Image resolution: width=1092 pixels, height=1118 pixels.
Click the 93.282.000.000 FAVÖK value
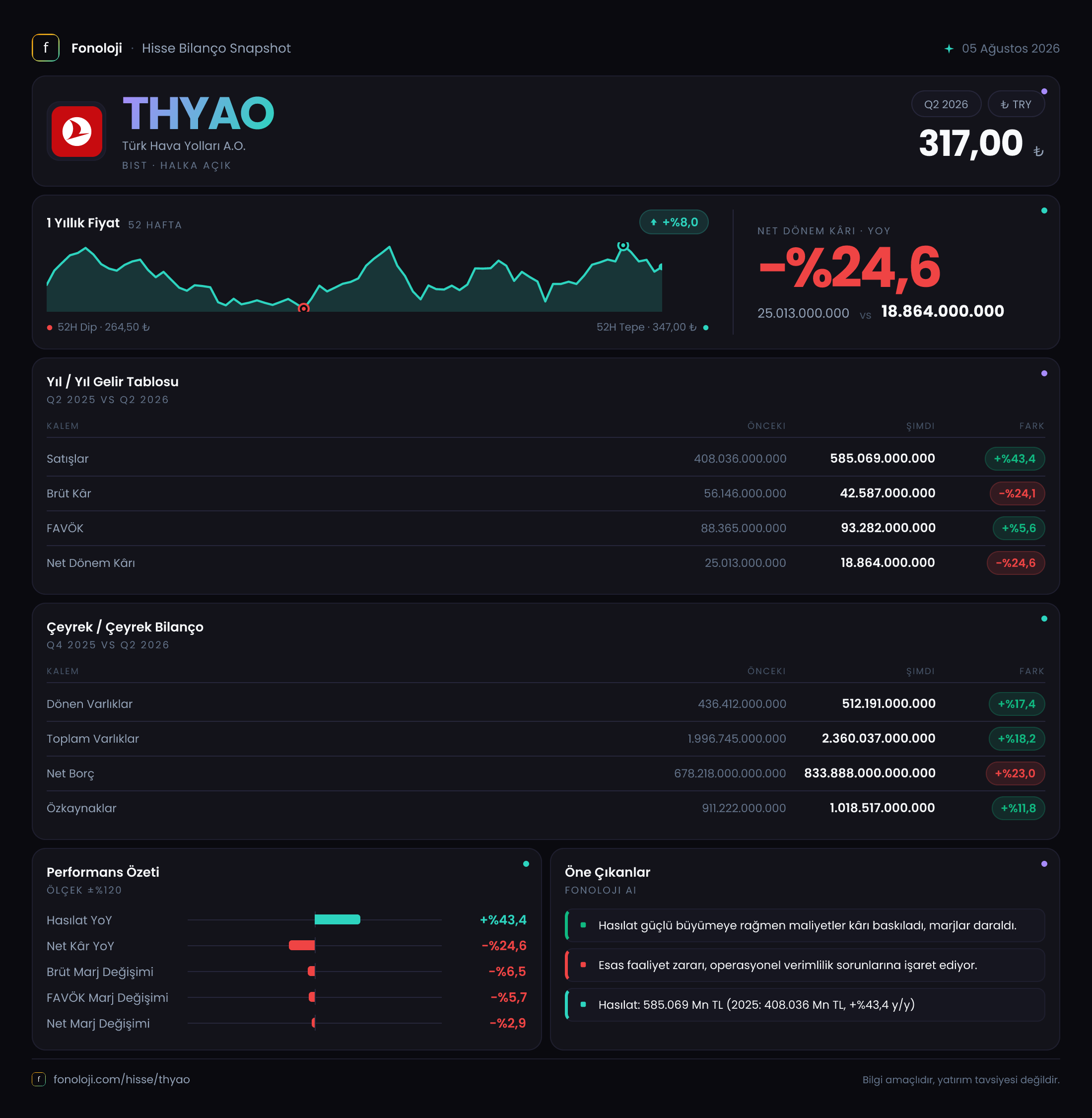coord(888,528)
